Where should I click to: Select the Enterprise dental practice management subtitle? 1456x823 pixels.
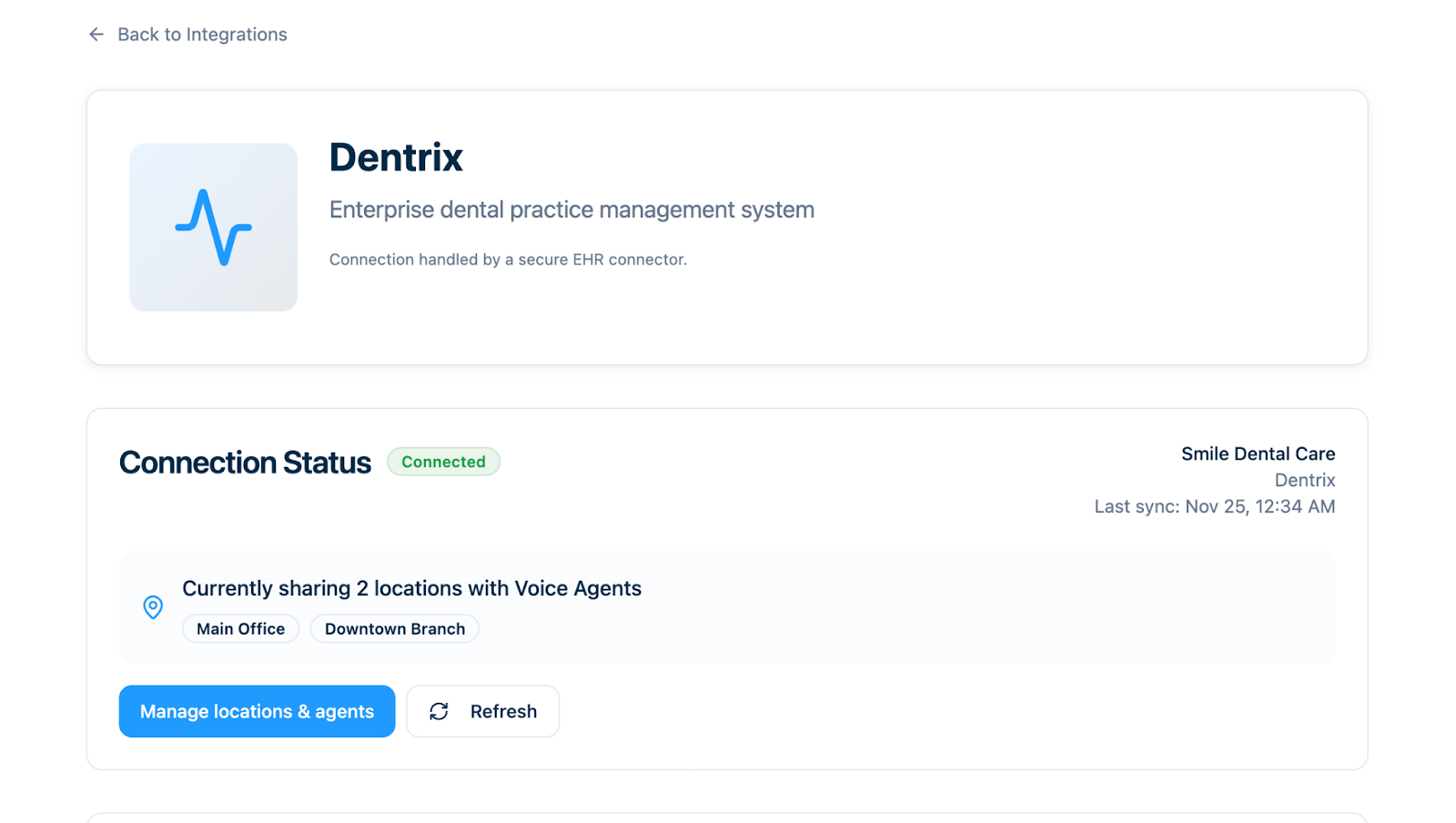click(571, 210)
